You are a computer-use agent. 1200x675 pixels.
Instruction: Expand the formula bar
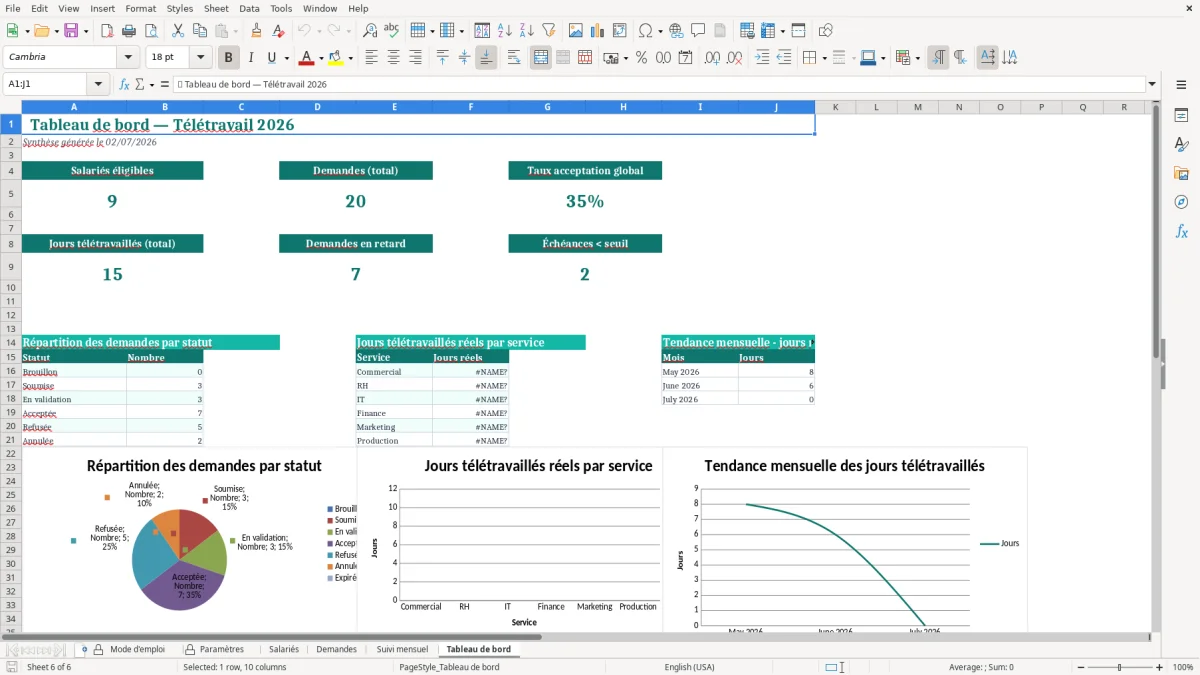(1152, 84)
